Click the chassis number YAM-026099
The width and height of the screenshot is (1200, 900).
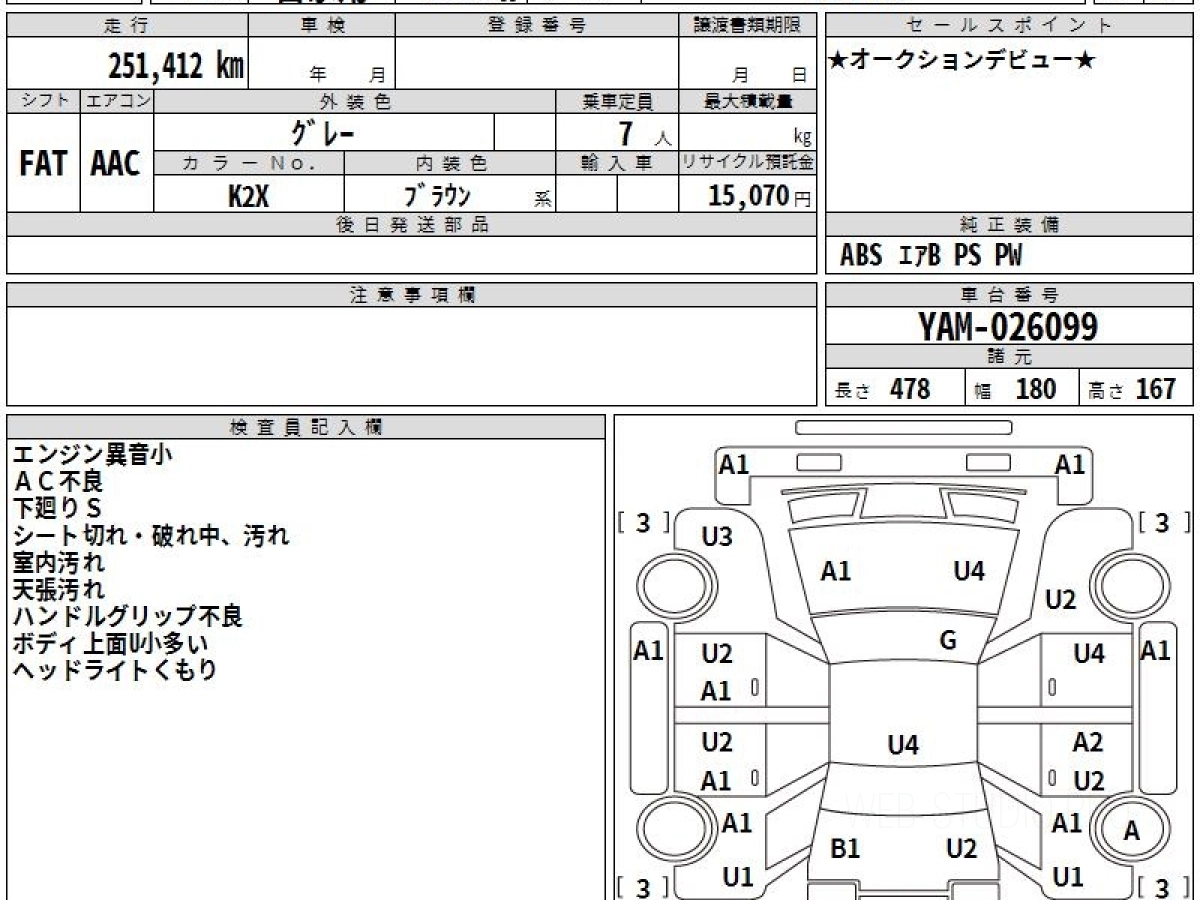[x=1009, y=326]
